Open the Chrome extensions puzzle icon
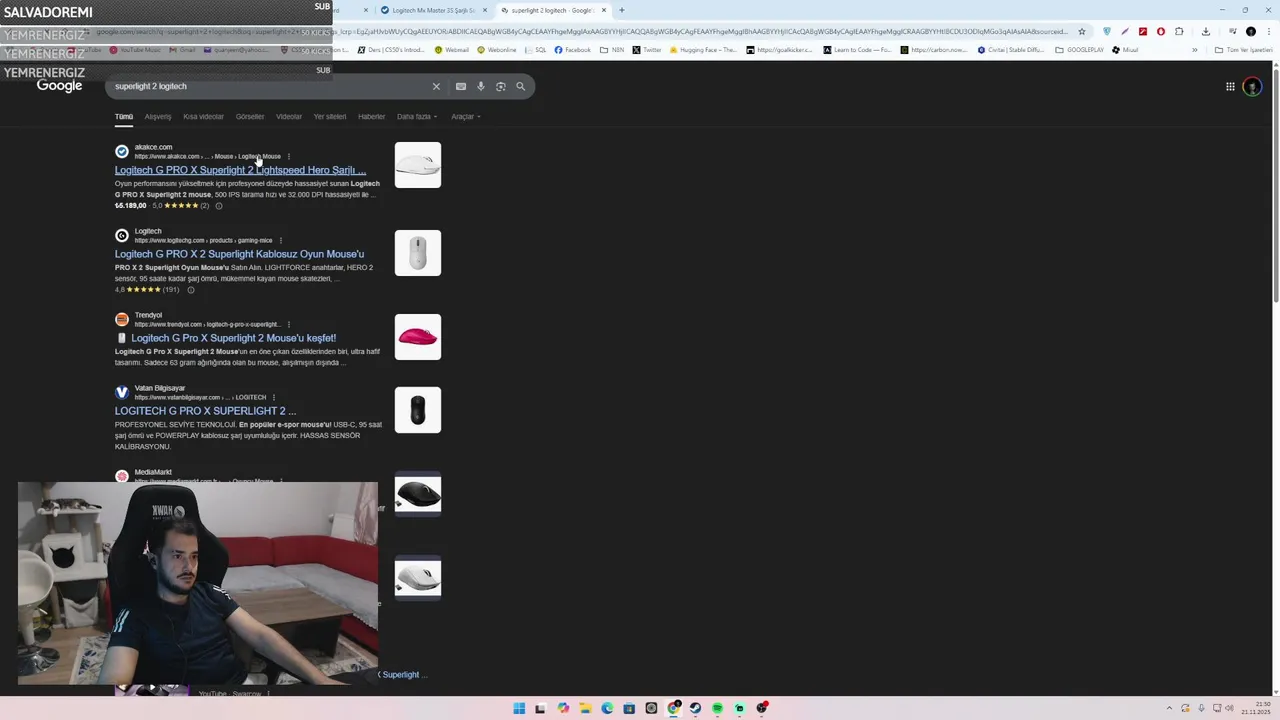Screen dimensions: 1280x720 tap(1179, 31)
